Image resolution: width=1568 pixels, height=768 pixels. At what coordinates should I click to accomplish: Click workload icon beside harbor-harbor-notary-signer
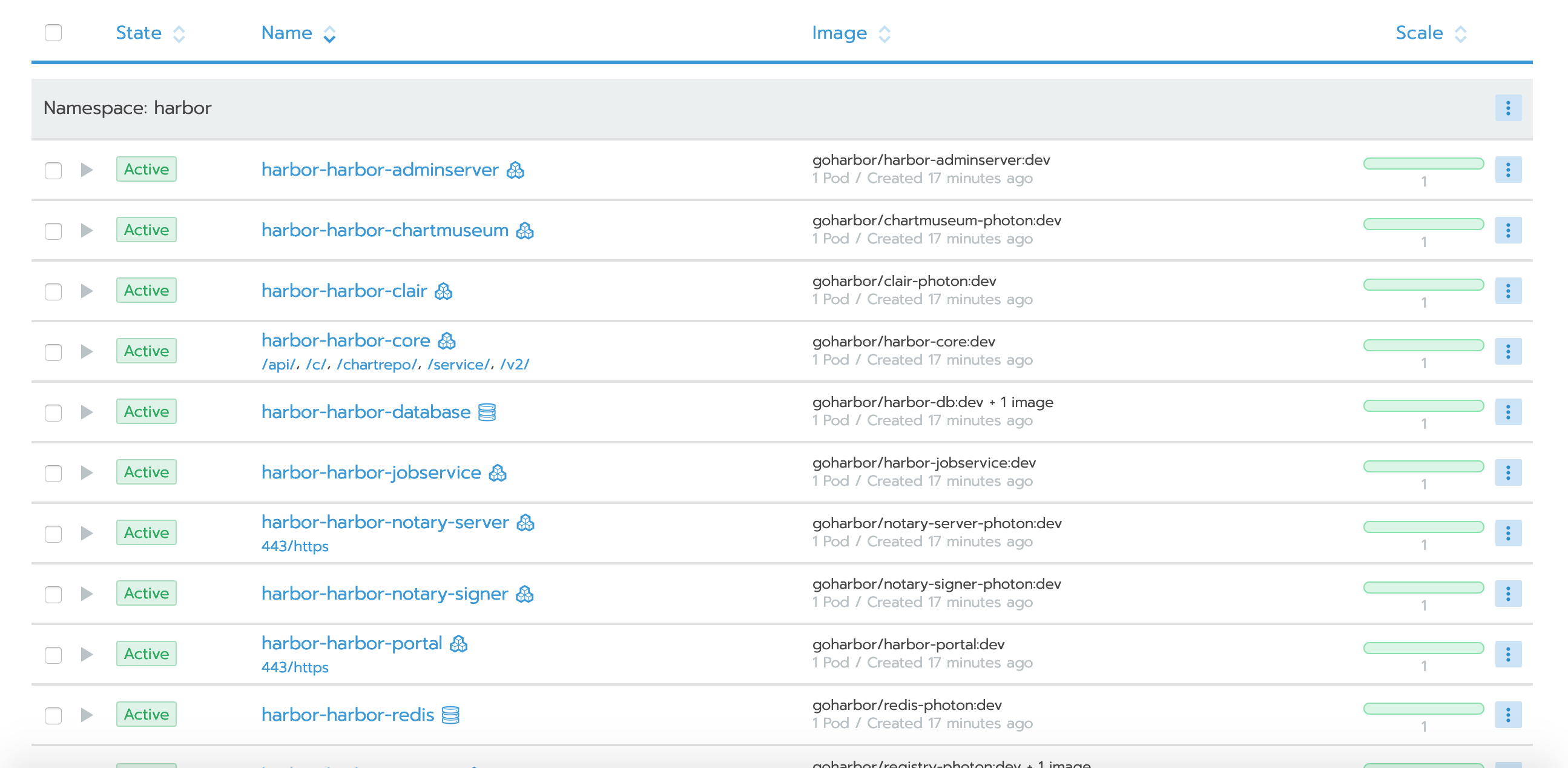525,594
